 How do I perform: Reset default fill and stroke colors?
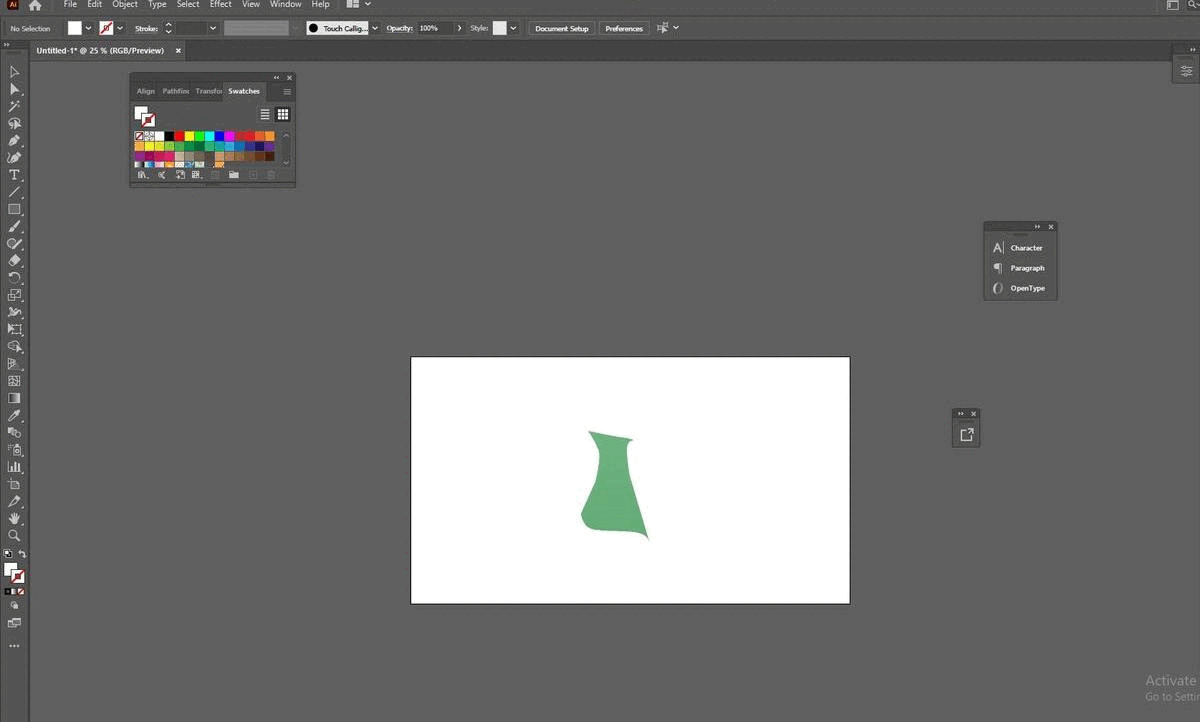[x=8, y=554]
